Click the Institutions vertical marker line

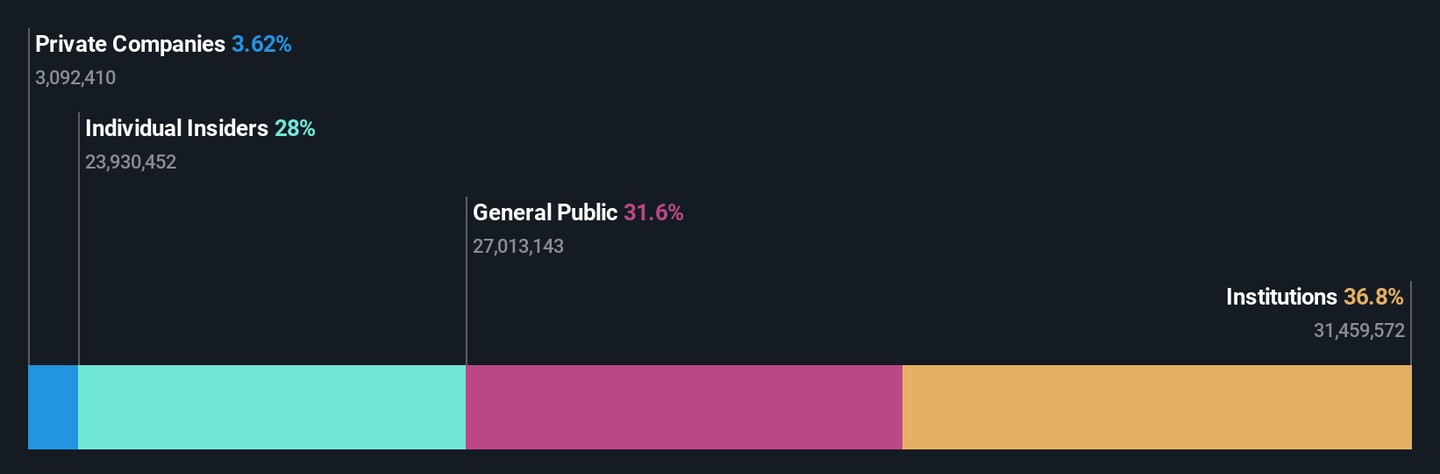click(x=1411, y=323)
